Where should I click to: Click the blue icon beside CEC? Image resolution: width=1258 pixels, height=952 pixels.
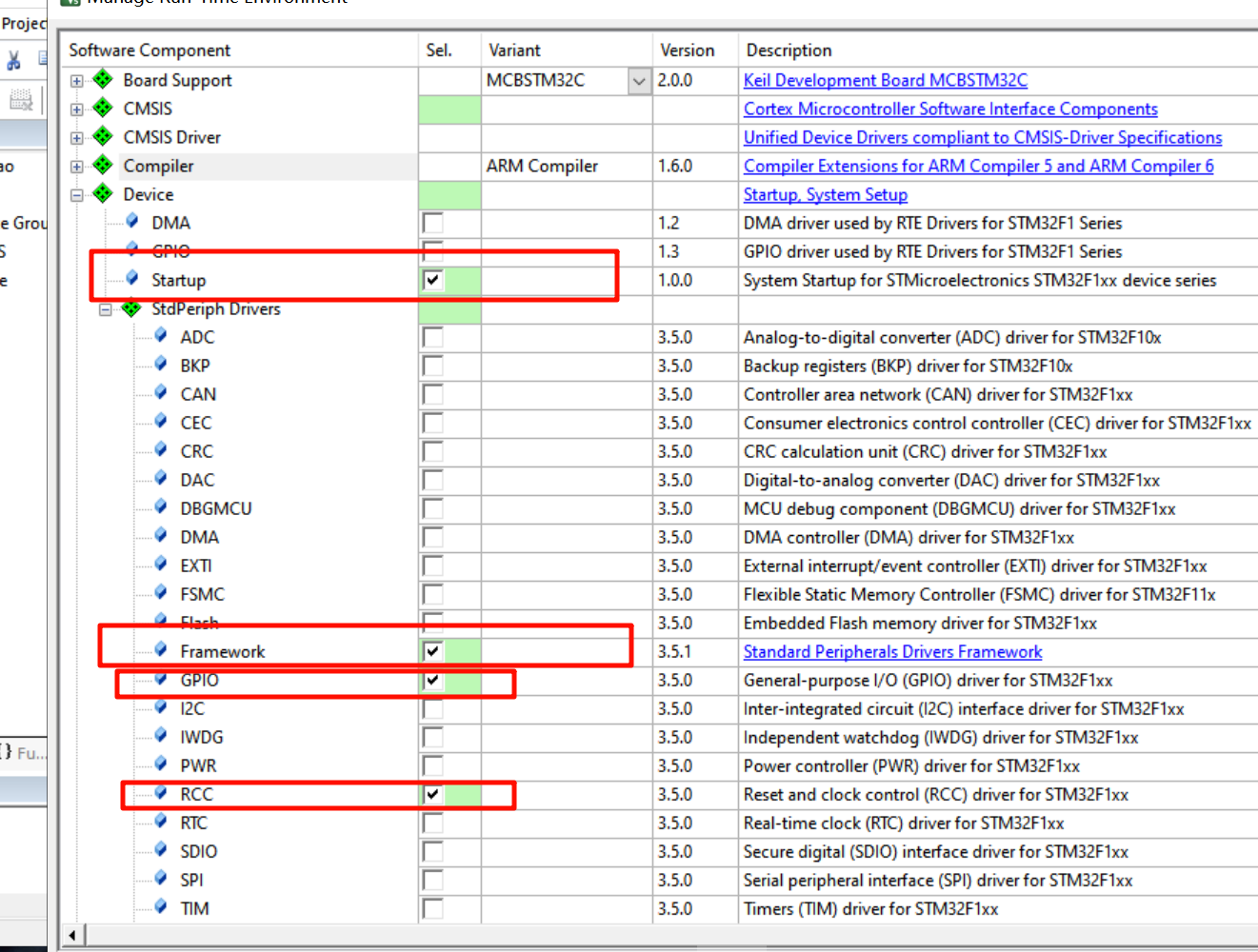[x=161, y=421]
